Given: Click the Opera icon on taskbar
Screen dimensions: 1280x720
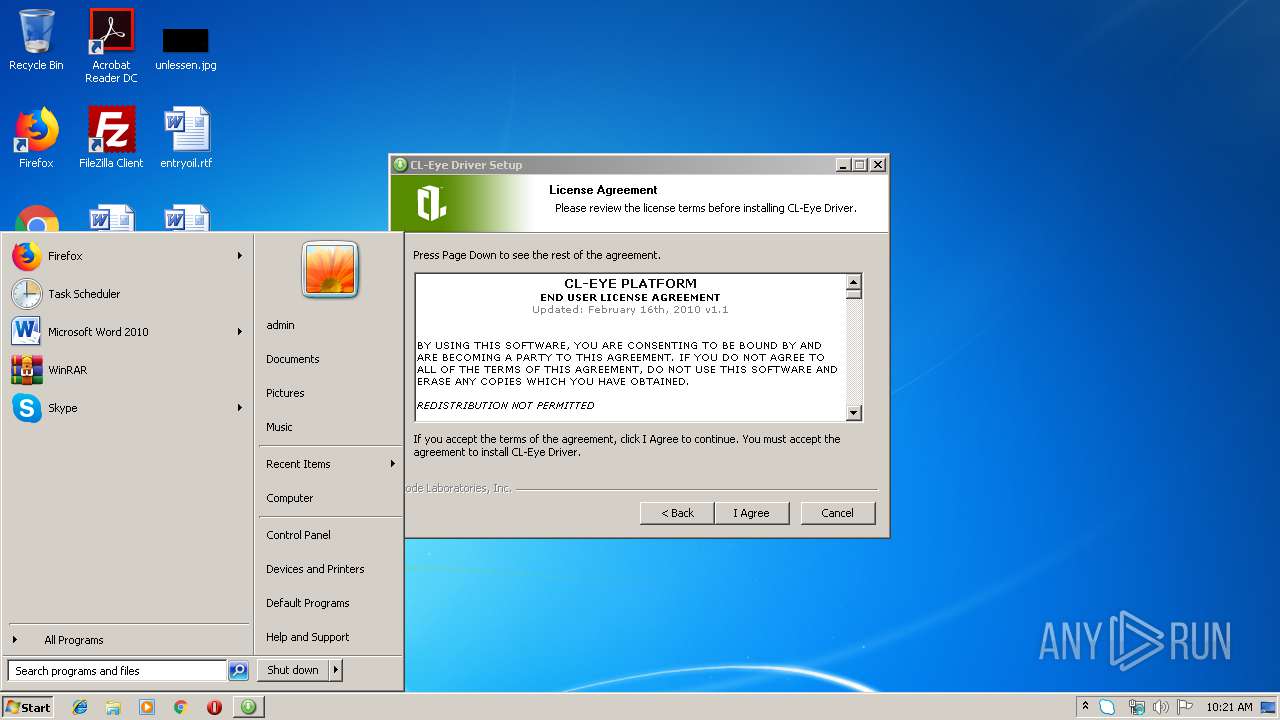Looking at the screenshot, I should click(214, 707).
